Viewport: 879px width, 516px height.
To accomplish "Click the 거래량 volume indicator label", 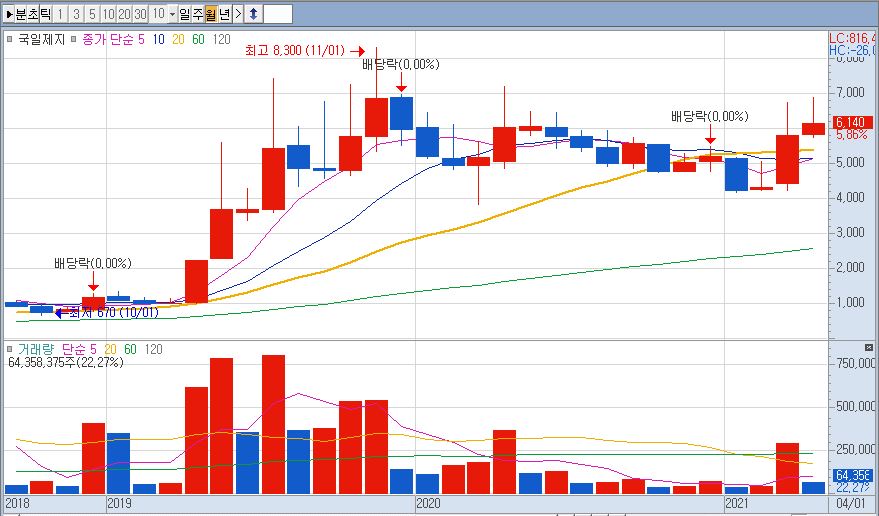I will pos(35,349).
